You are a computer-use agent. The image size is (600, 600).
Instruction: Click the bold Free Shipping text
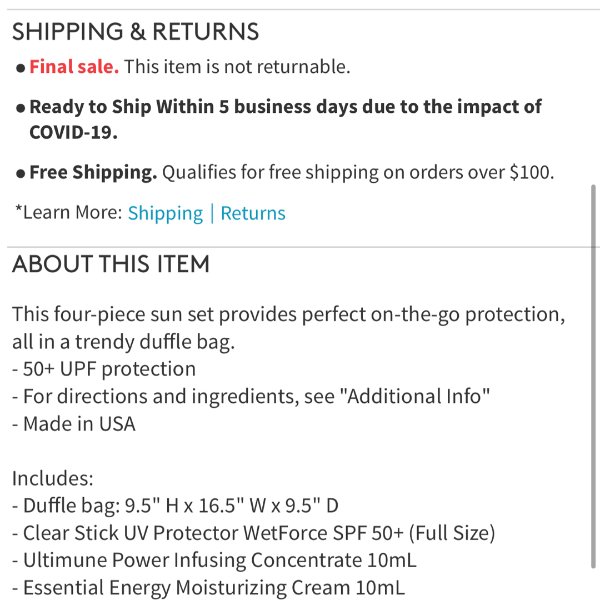coord(93,172)
